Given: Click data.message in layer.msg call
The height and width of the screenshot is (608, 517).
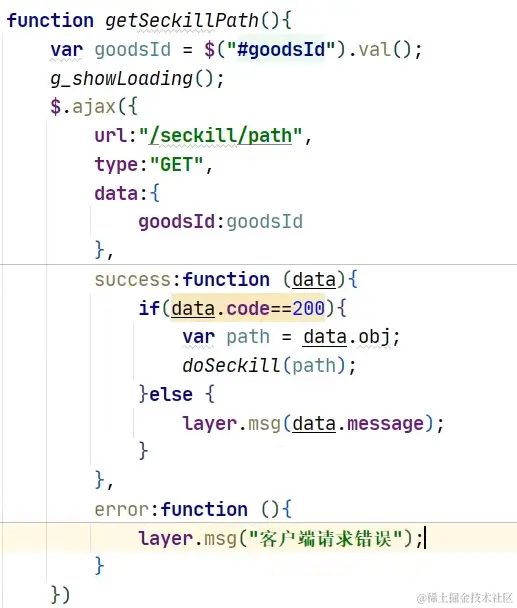Looking at the screenshot, I should (358, 423).
